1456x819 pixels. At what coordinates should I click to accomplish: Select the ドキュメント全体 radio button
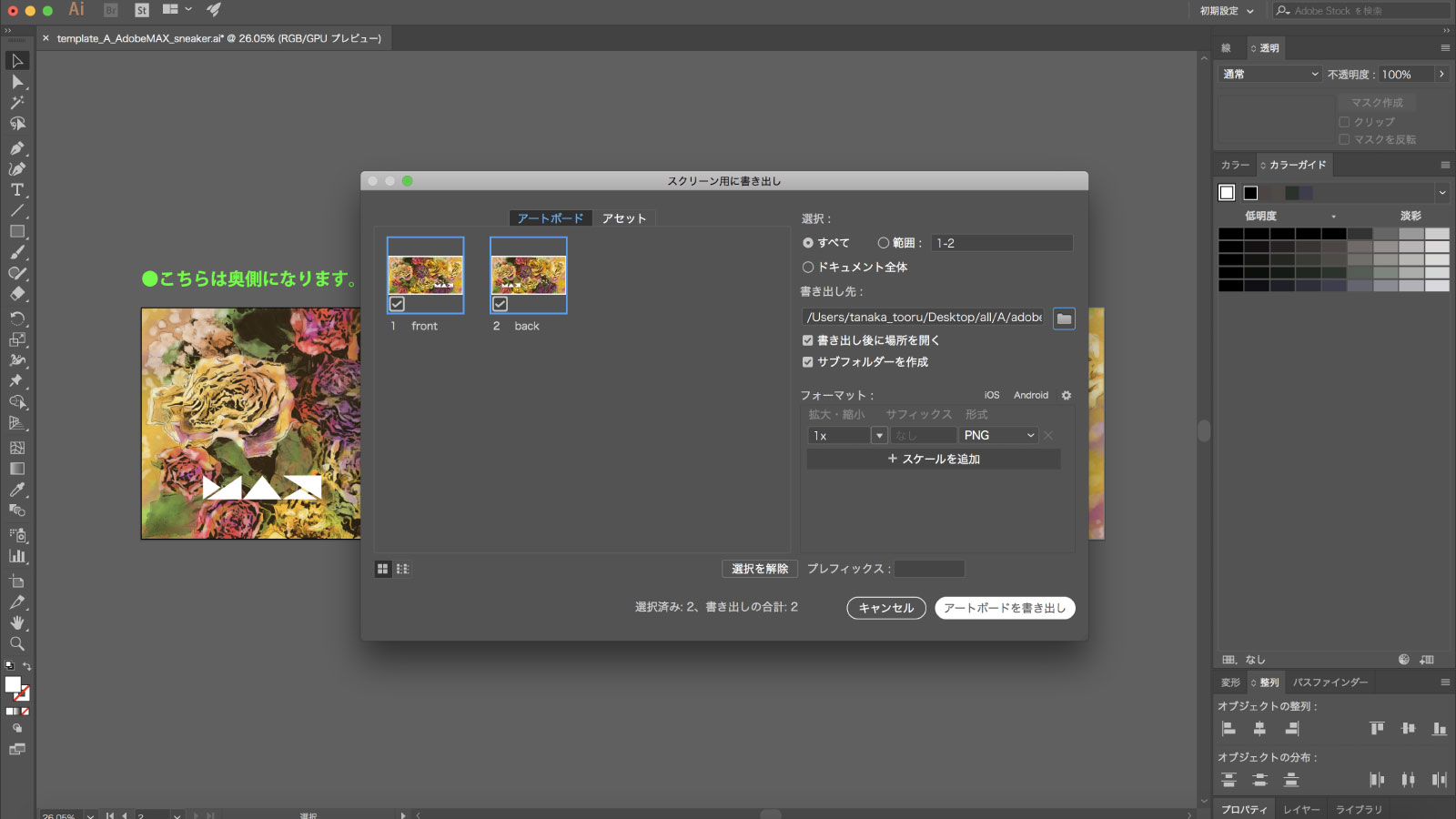click(807, 267)
